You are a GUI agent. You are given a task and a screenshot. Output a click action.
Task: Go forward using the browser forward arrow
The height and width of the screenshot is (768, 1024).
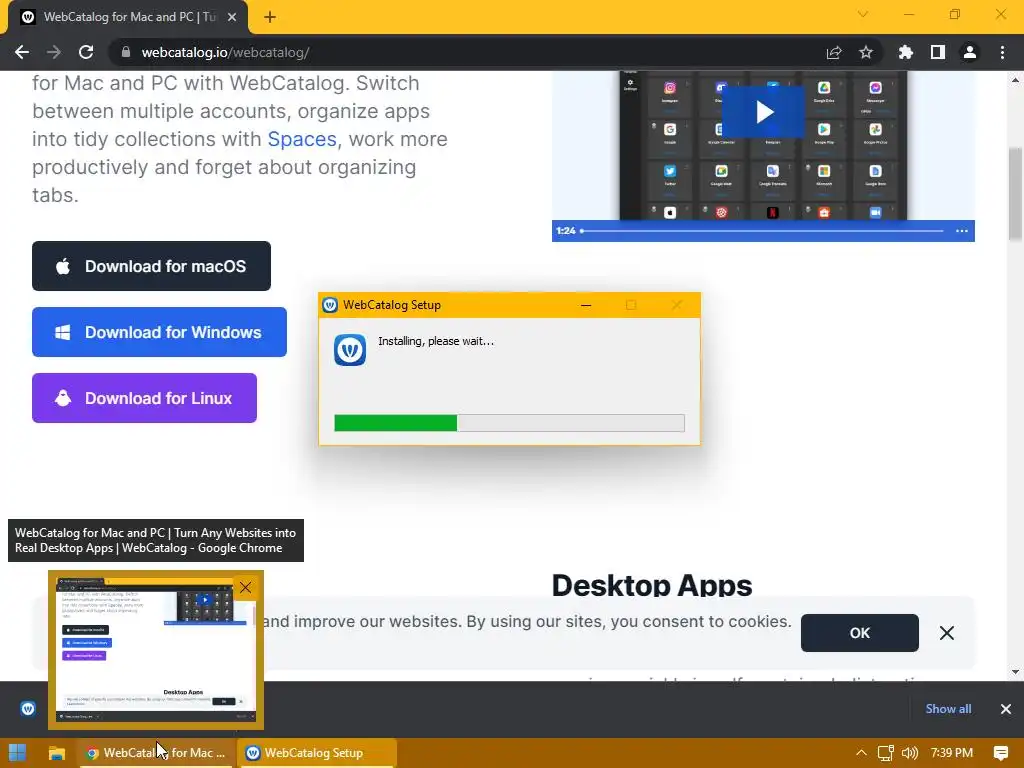[x=54, y=52]
